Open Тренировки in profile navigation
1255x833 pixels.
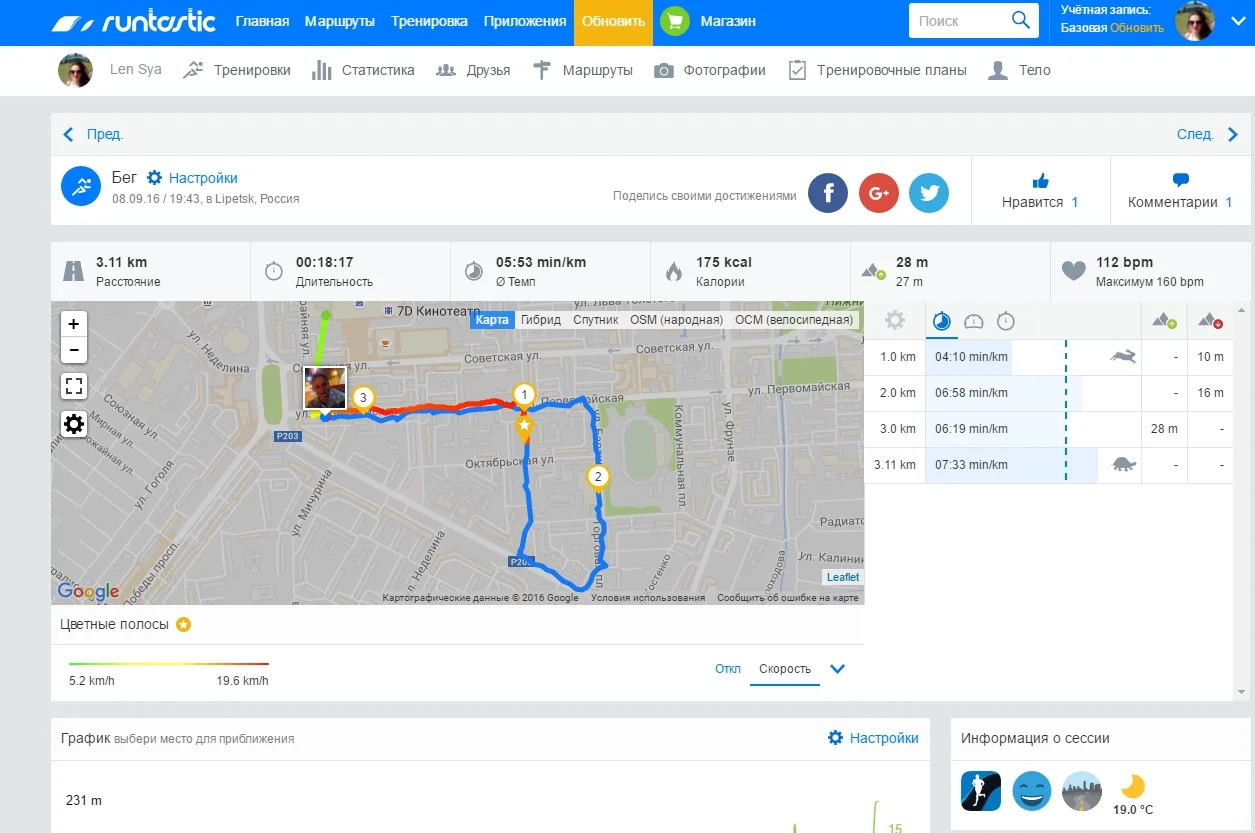tap(237, 70)
